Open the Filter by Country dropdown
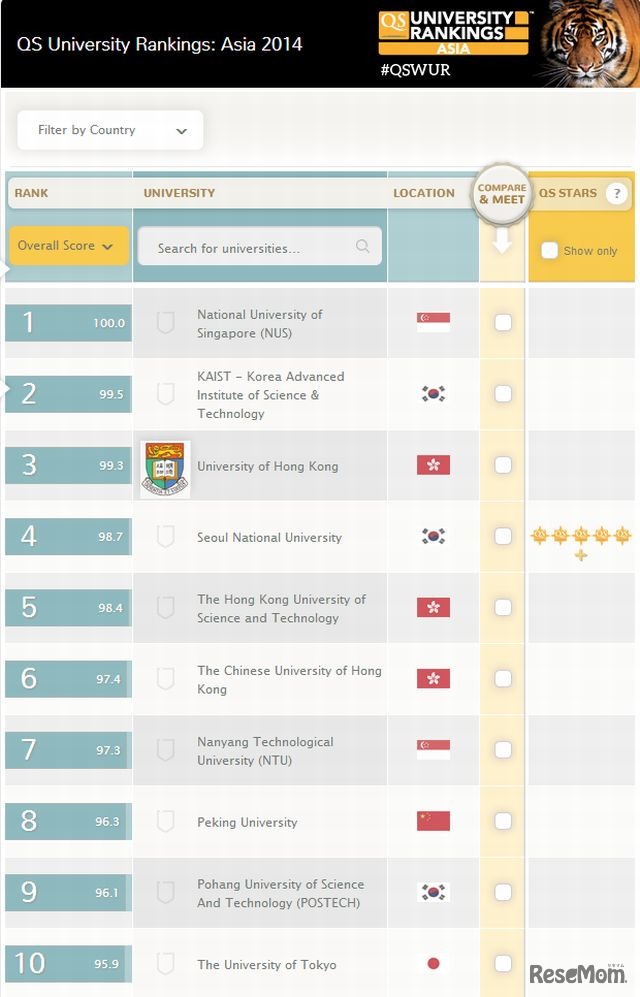 click(109, 129)
